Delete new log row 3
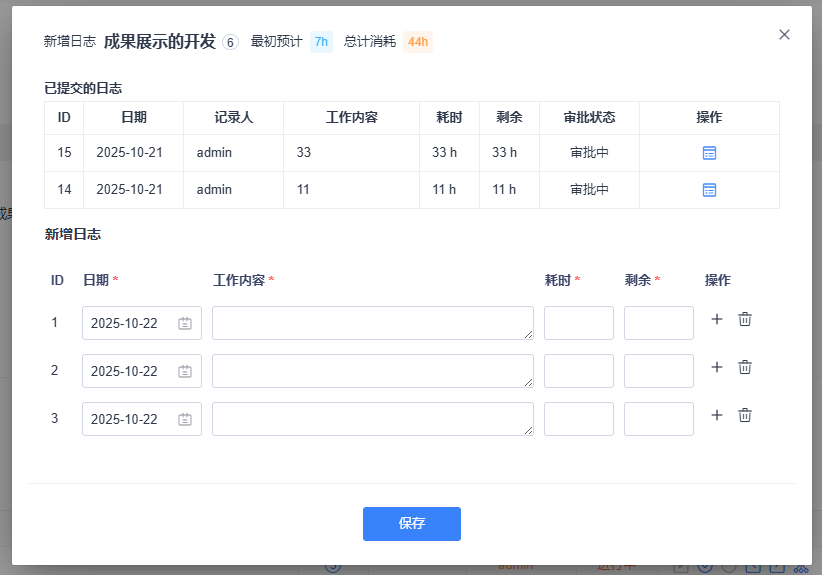822x575 pixels. point(745,415)
